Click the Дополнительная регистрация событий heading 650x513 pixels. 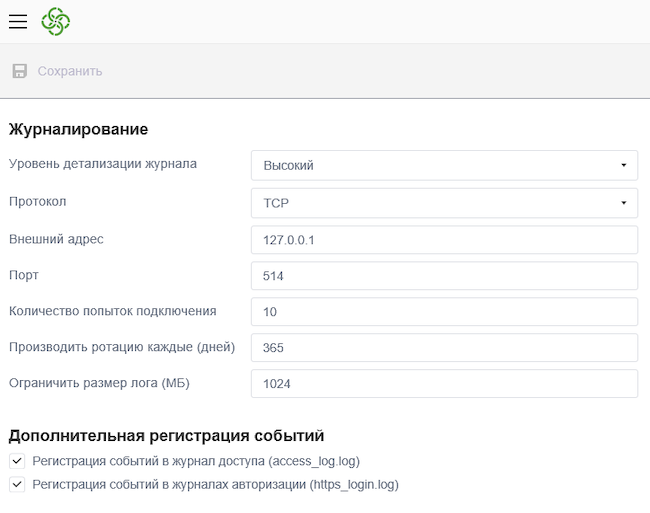(x=166, y=436)
